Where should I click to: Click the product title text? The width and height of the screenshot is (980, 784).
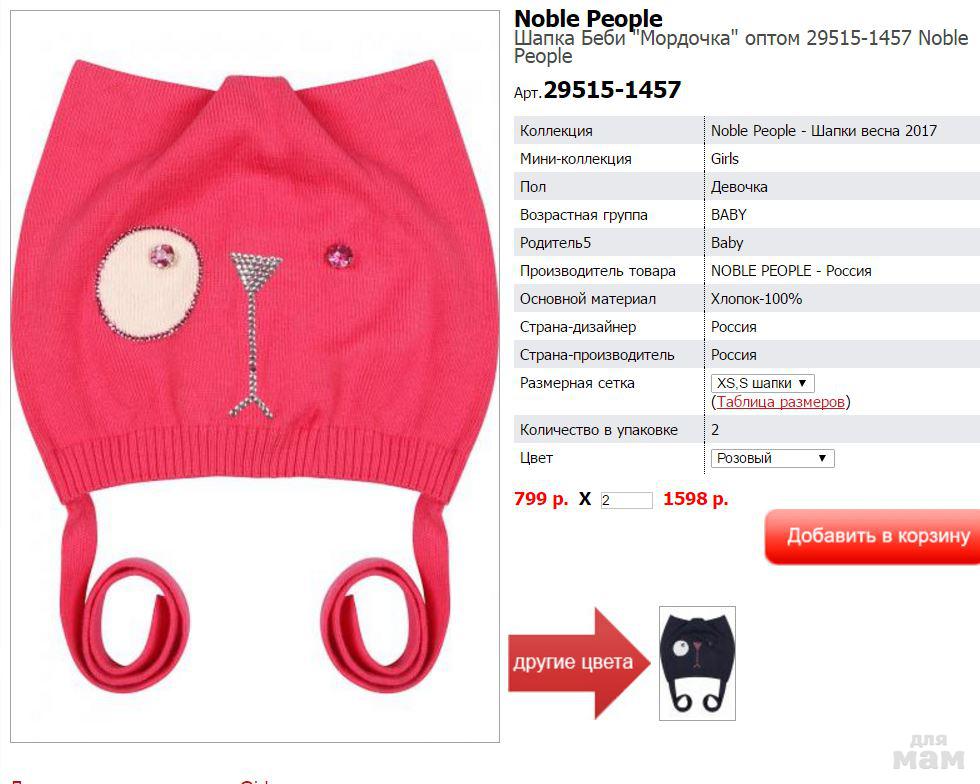[741, 46]
